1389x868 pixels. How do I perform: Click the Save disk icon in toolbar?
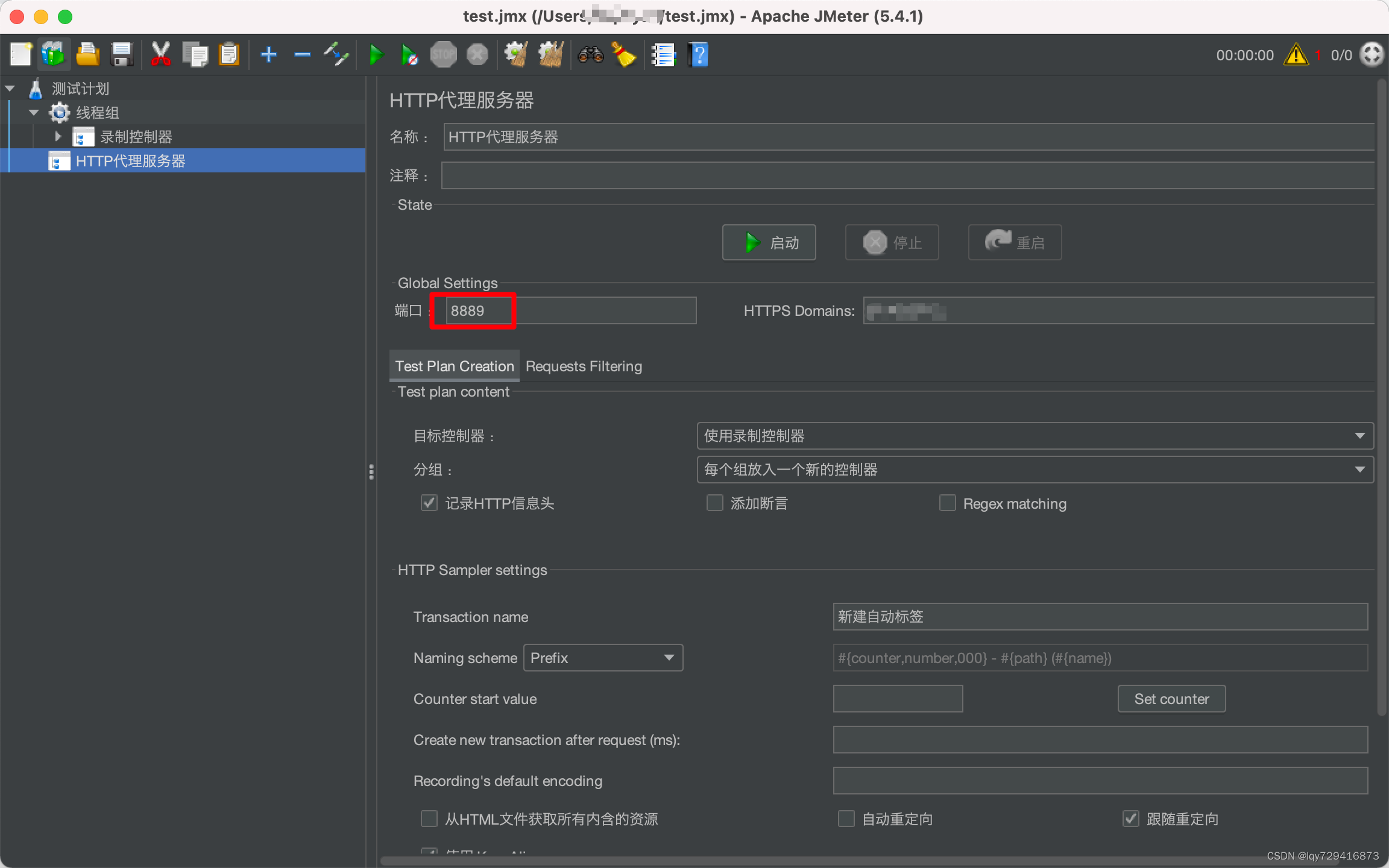point(122,55)
